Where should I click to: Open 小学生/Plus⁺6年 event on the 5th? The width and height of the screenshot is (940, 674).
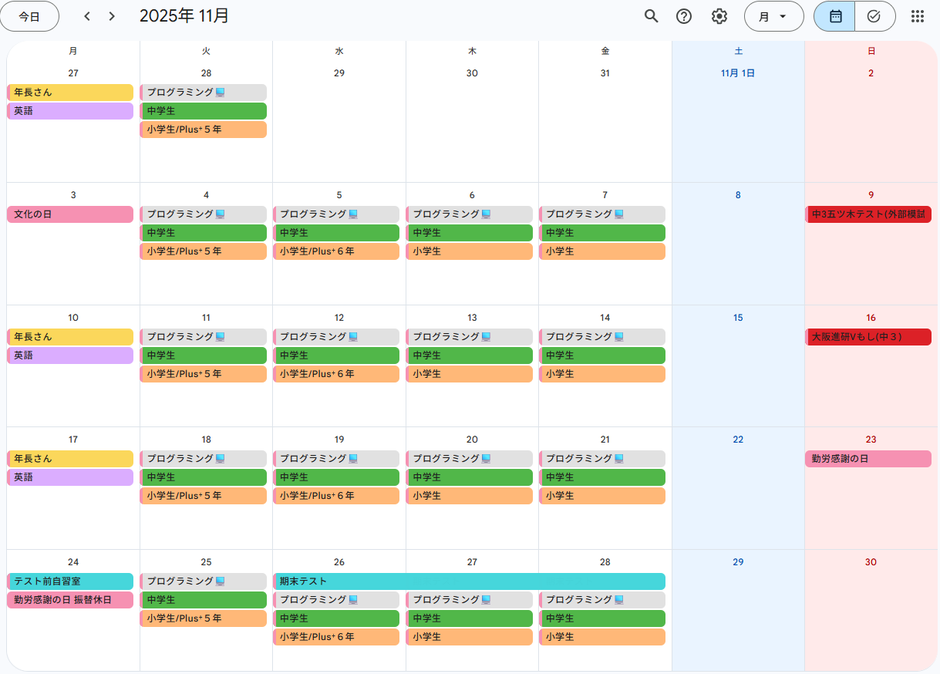pos(336,251)
